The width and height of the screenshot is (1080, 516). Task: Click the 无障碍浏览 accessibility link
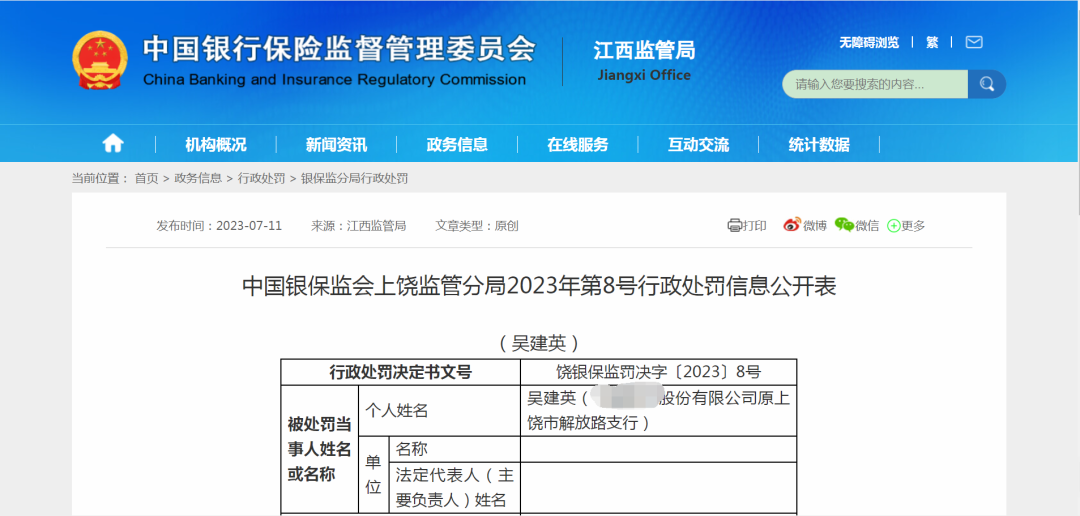868,42
